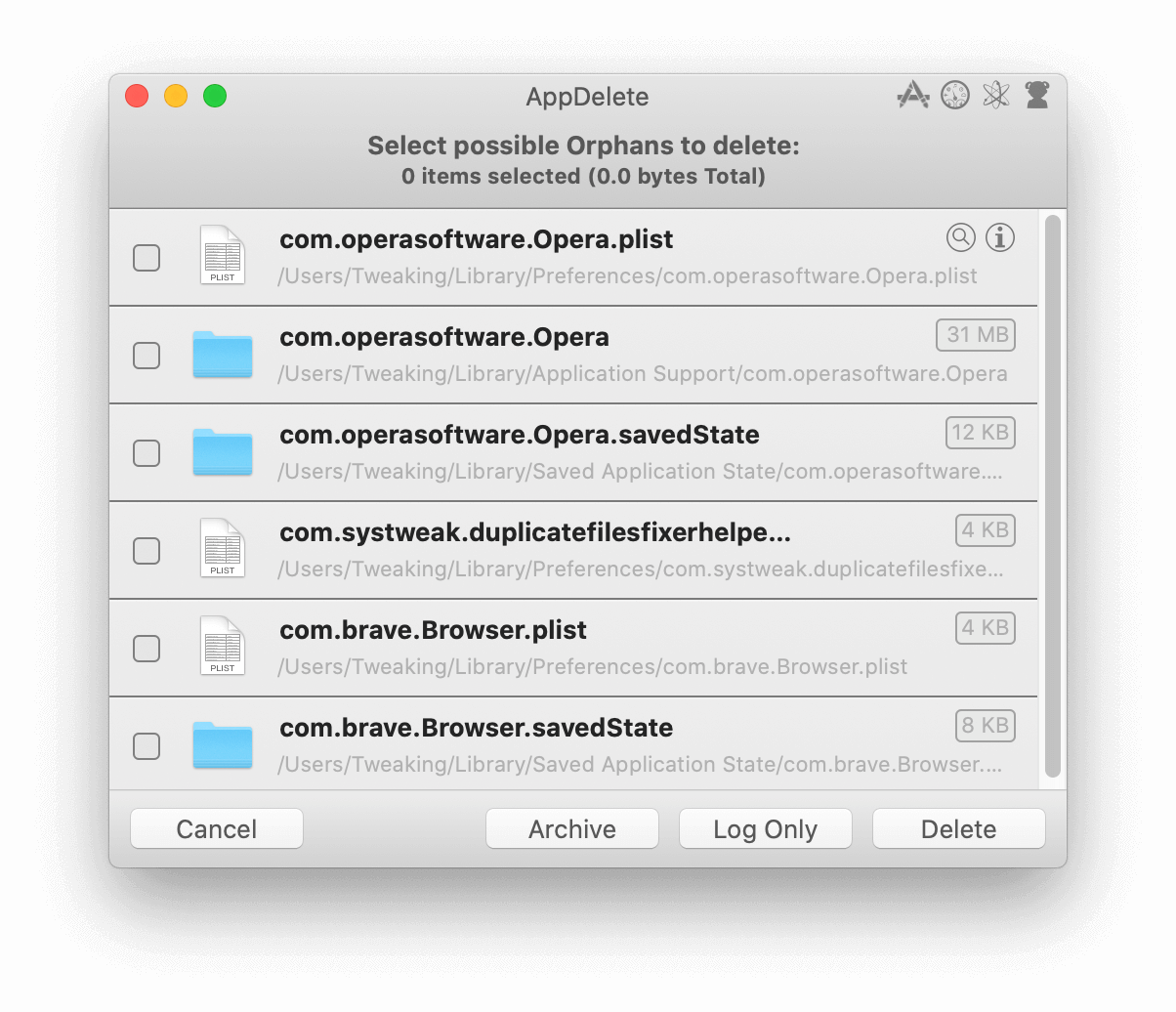Click the path /Users/Tweaking/Library/Preferences/com.brave.Browser.plist
The height and width of the screenshot is (1012, 1176).
click(593, 667)
